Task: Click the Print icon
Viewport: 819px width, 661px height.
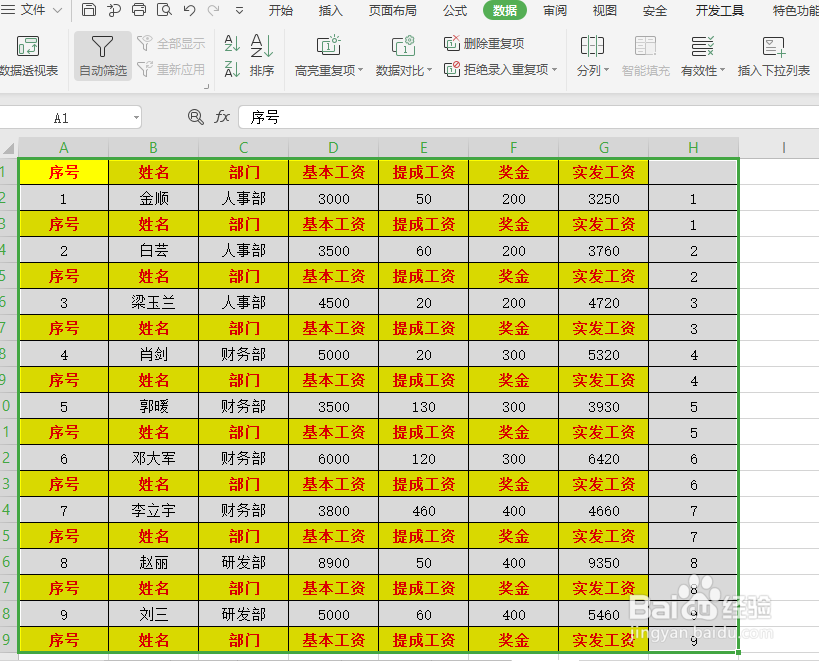Action: (x=139, y=10)
